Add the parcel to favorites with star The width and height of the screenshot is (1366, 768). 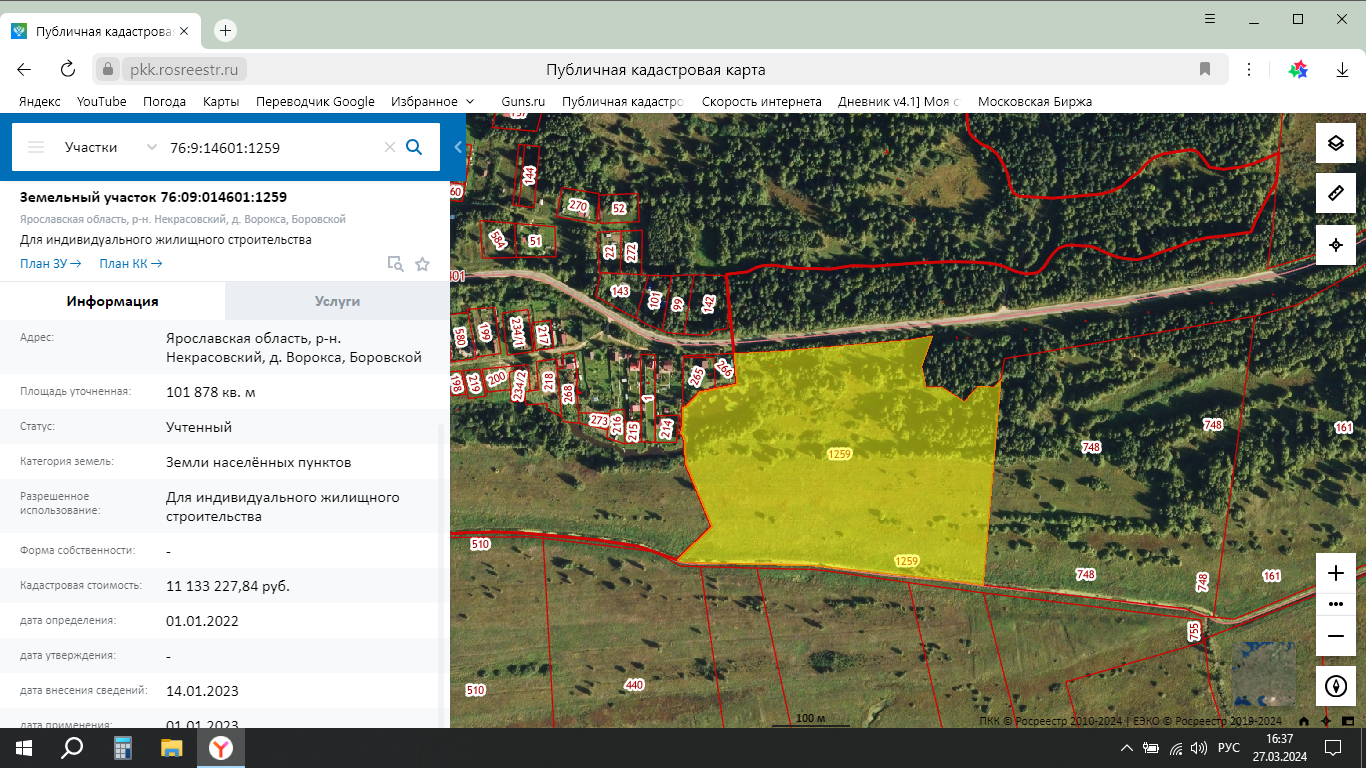[x=422, y=264]
